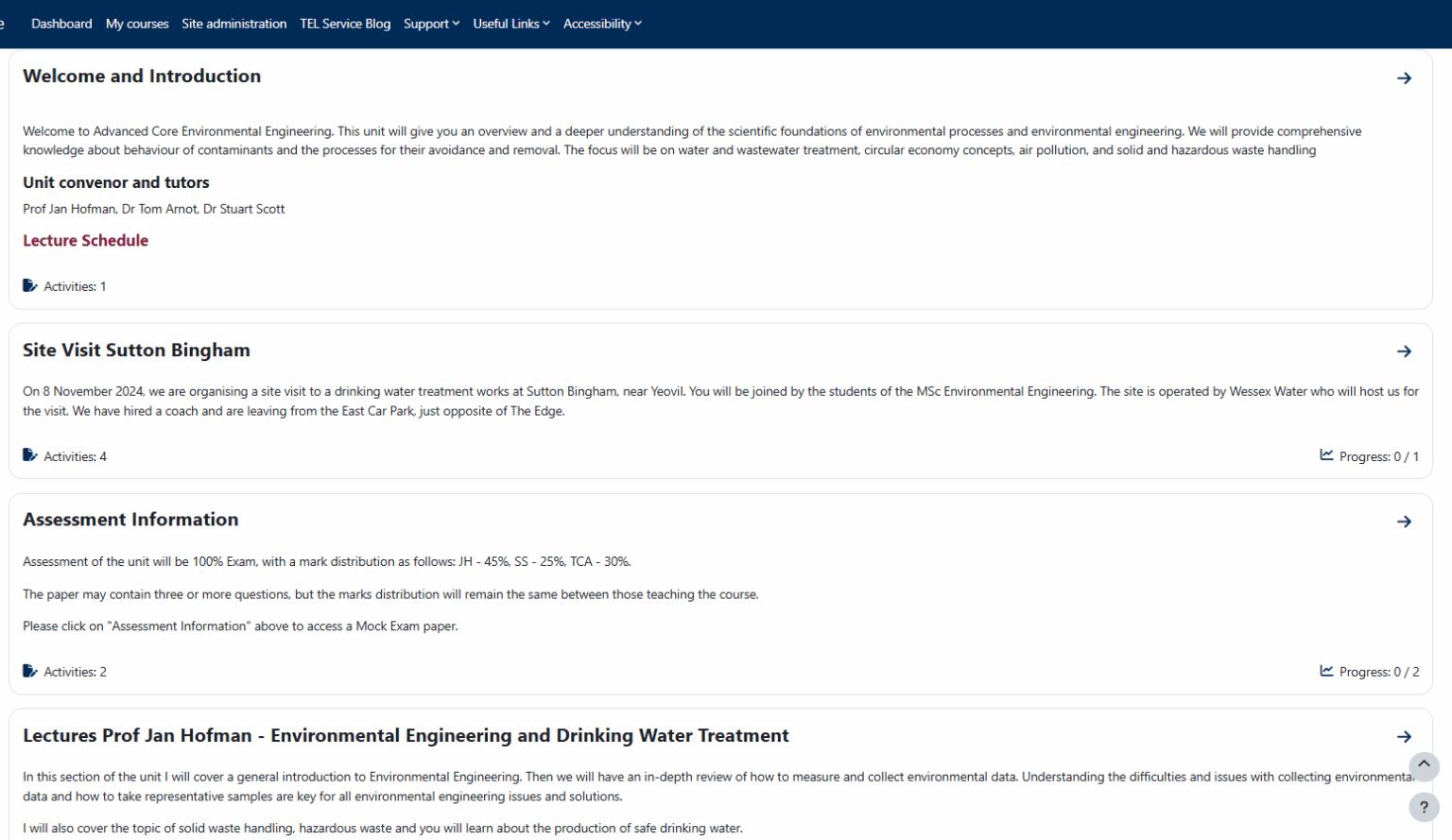Open the Welcome and Introduction section arrow
This screenshot has width=1452, height=840.
pyautogui.click(x=1405, y=78)
